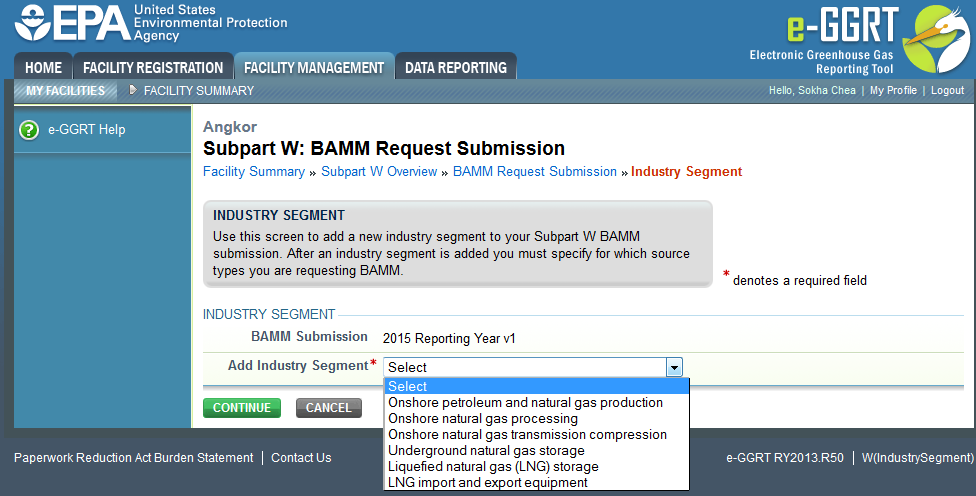
Task: Select Onshore natural gas processing option
Action: (x=537, y=419)
